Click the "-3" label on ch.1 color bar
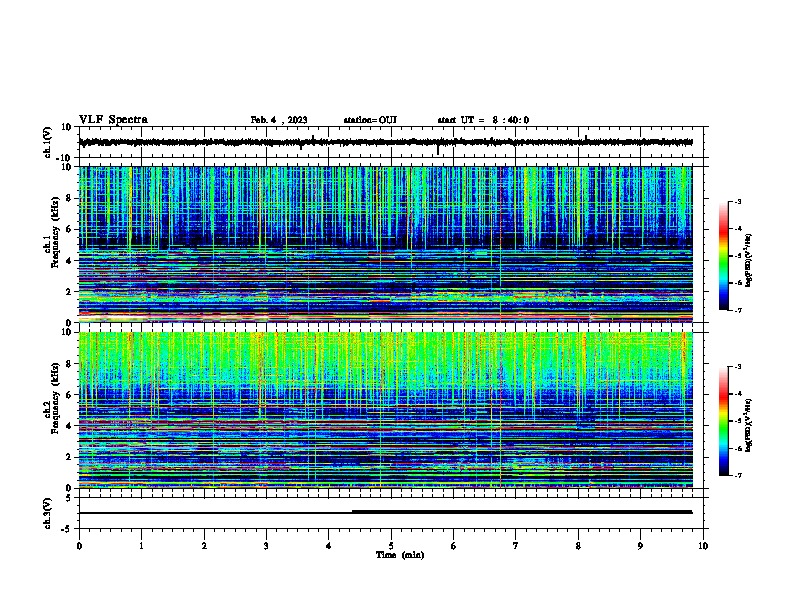Screen dimensions: 792x612 point(738,202)
